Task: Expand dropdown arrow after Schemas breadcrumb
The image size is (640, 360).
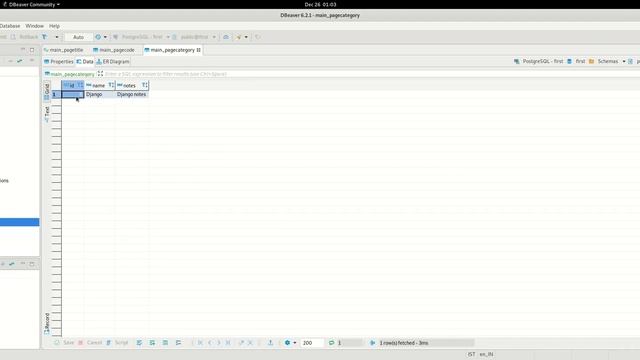Action: coord(624,61)
